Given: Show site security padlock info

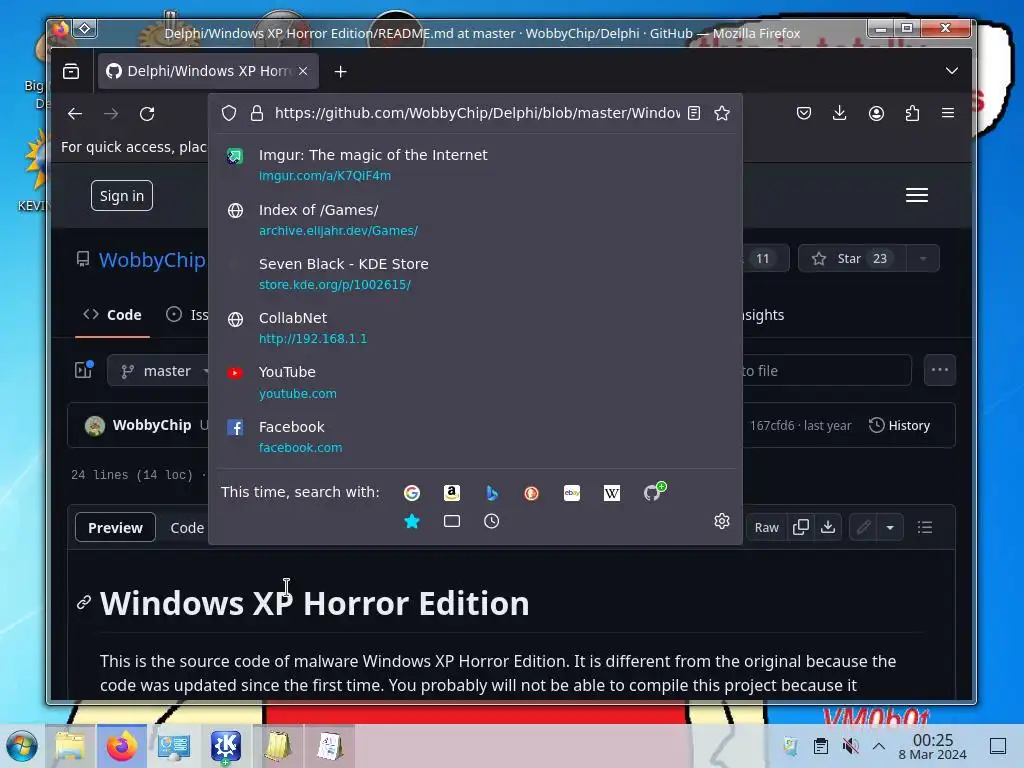Looking at the screenshot, I should coord(257,114).
